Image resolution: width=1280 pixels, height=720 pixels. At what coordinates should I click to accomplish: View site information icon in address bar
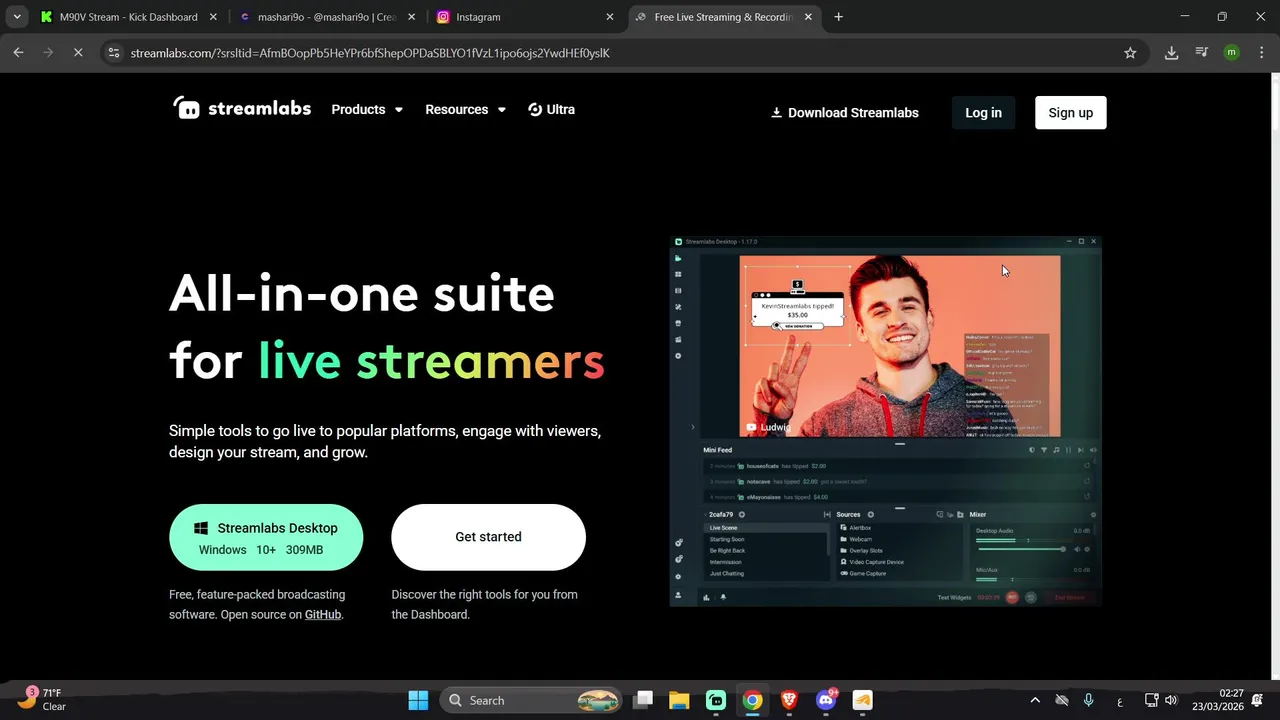[x=114, y=53]
